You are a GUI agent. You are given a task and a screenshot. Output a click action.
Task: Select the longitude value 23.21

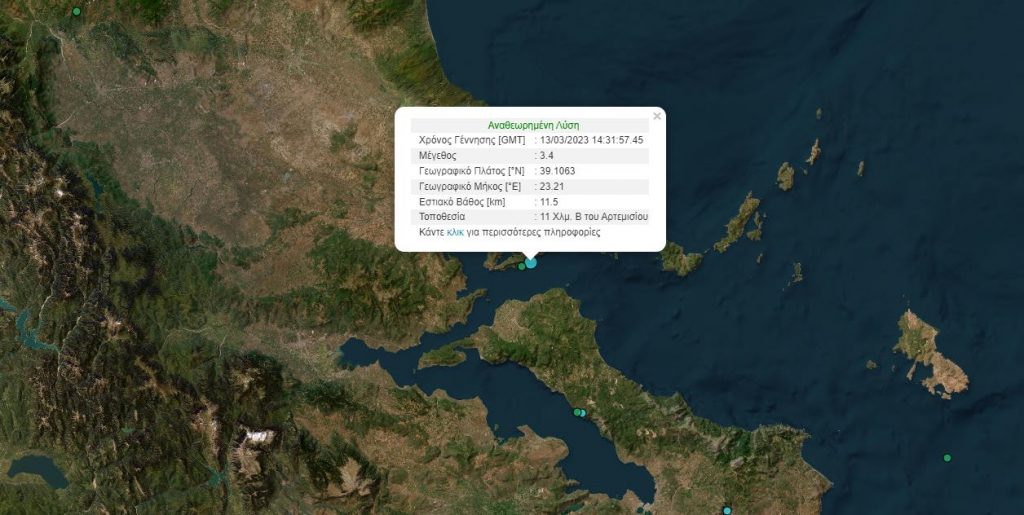click(x=551, y=186)
